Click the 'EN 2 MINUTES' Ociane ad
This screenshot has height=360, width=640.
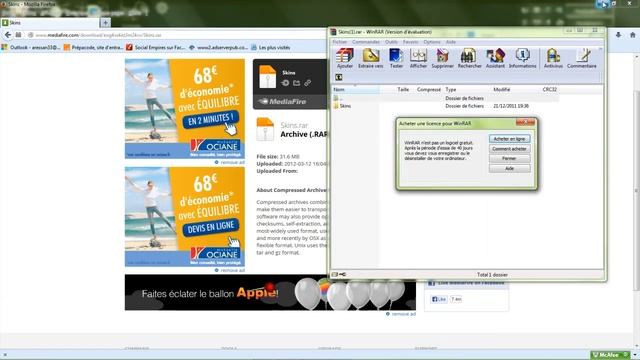pos(185,109)
